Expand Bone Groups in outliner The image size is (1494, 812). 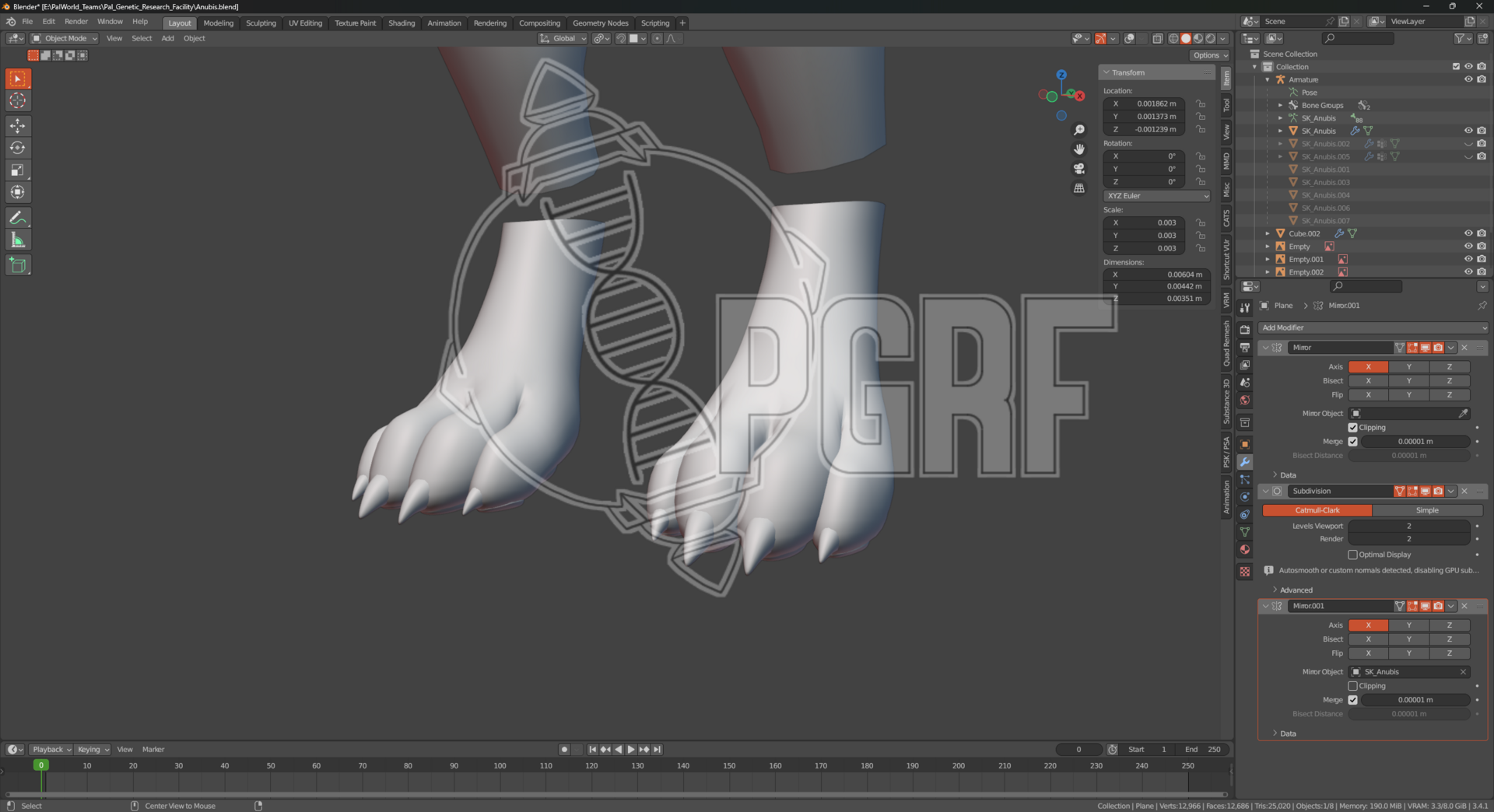1281,105
